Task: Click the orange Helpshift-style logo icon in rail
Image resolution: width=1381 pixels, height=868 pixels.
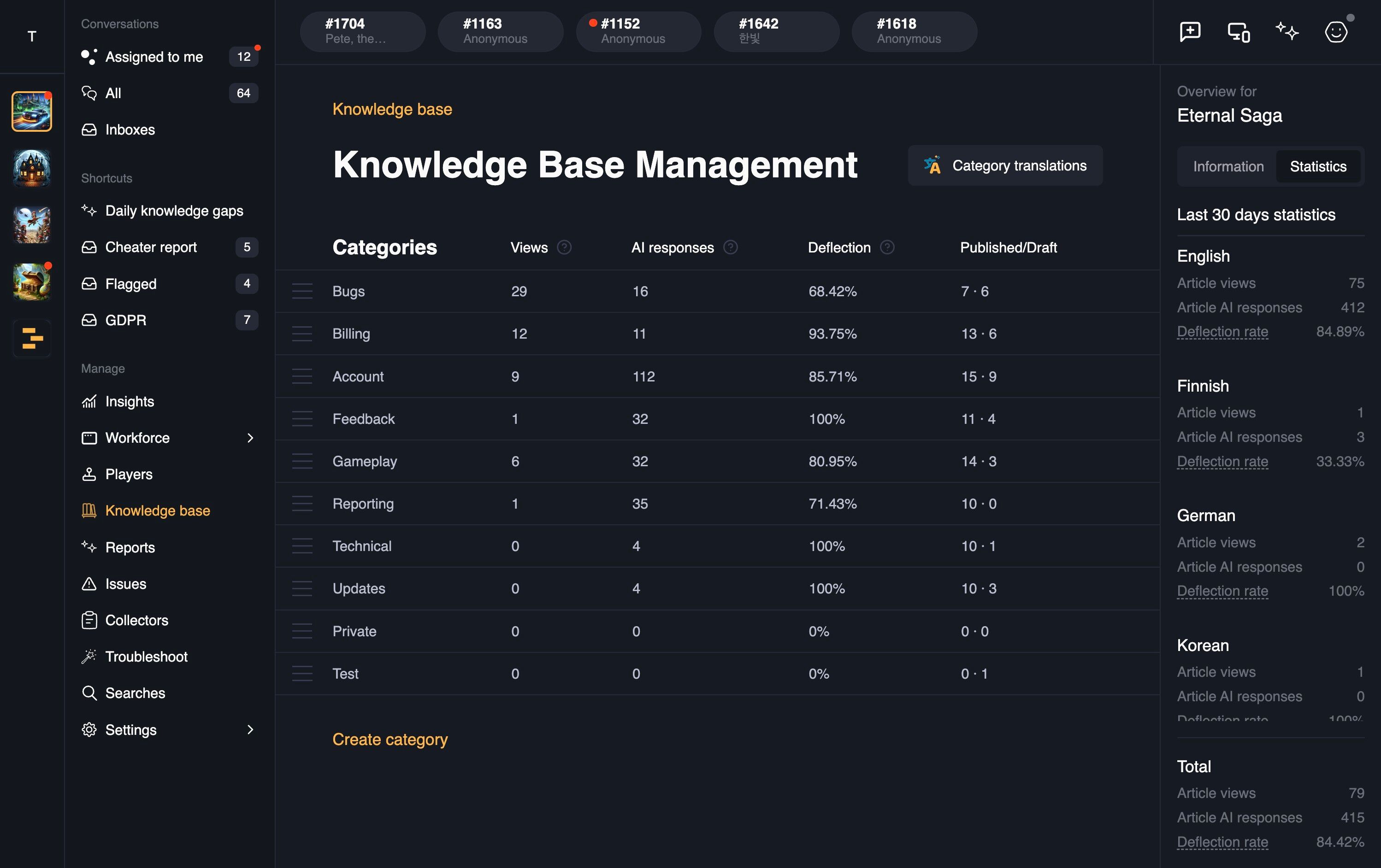Action: 32,338
